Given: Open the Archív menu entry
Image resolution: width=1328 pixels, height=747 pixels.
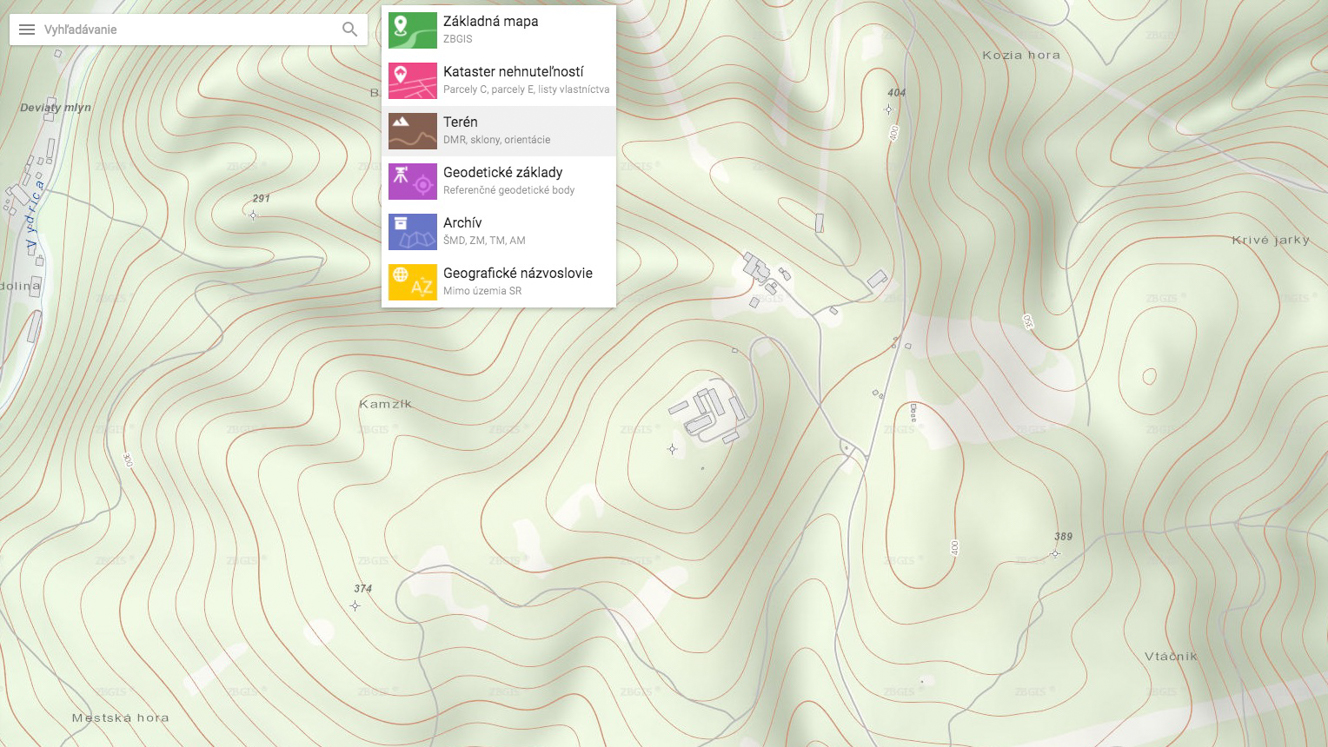Looking at the screenshot, I should [x=498, y=232].
